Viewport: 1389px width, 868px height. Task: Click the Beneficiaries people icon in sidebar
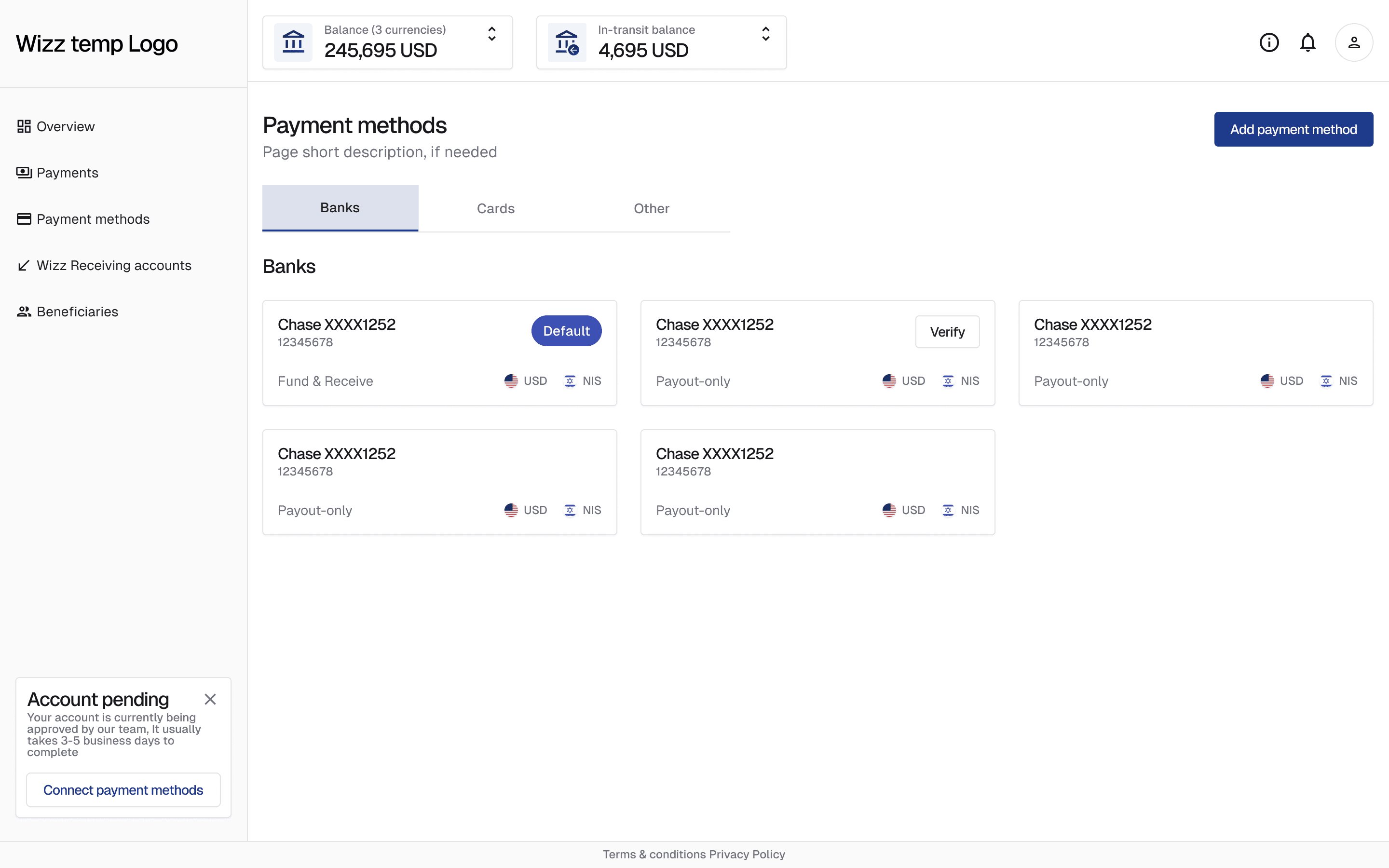pyautogui.click(x=24, y=312)
